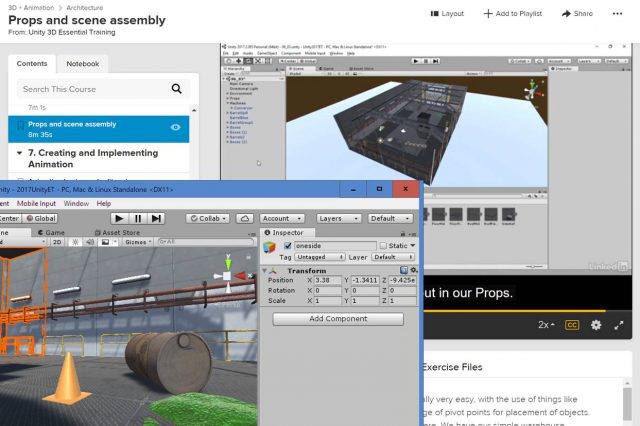Open the Window menu in zoomed Unity window
Screen dimensions: 640x426
76,203
